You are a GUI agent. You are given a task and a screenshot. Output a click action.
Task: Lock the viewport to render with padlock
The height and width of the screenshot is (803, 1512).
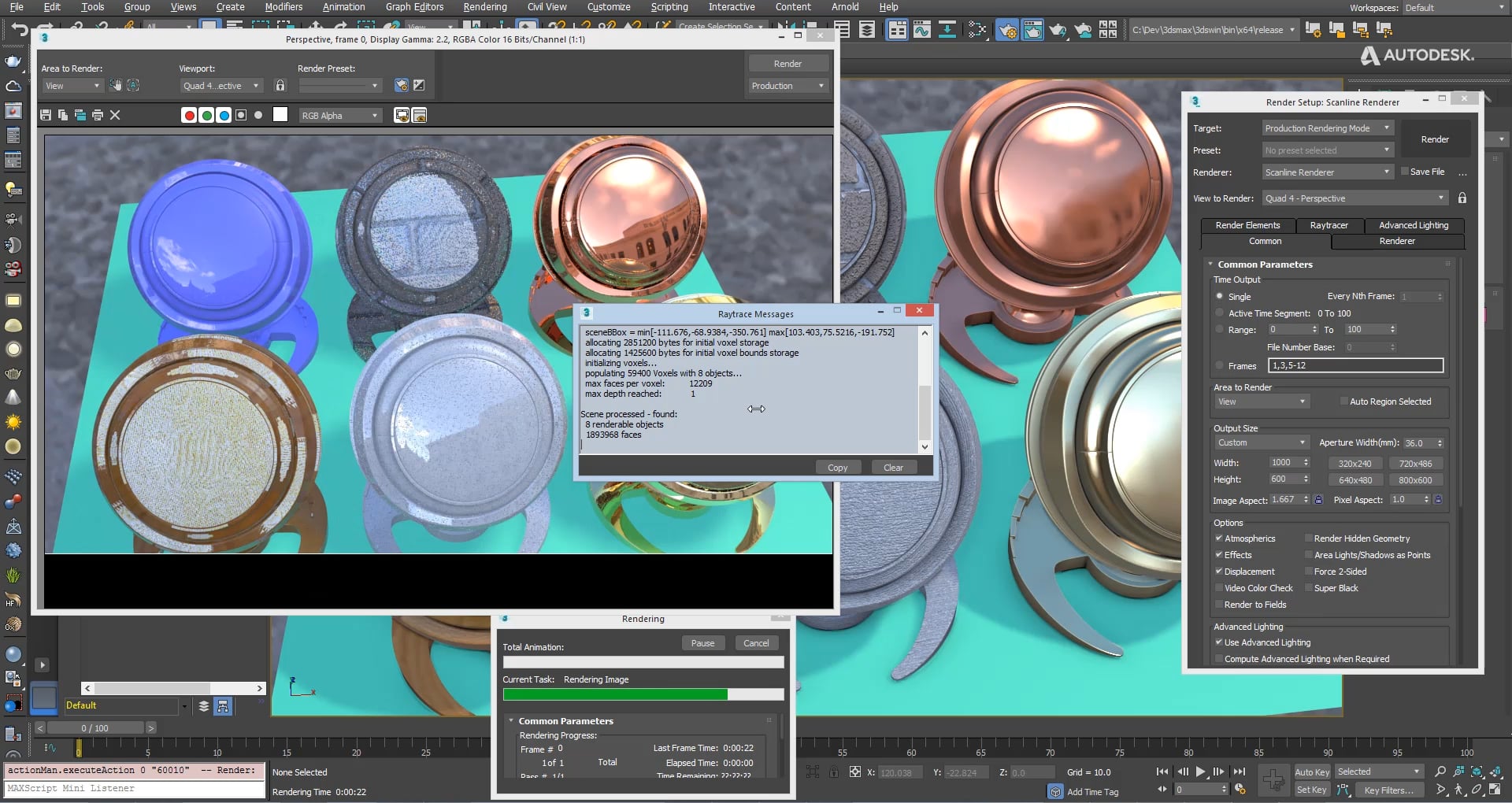280,85
